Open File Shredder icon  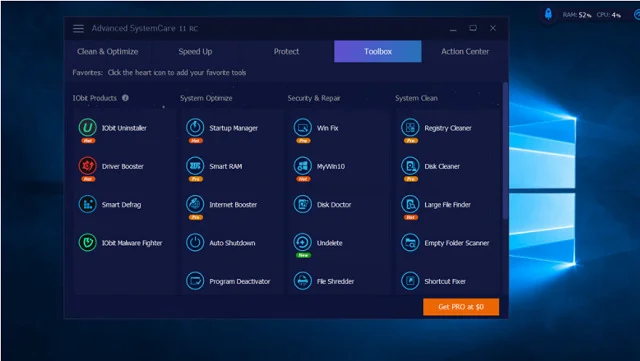point(302,281)
